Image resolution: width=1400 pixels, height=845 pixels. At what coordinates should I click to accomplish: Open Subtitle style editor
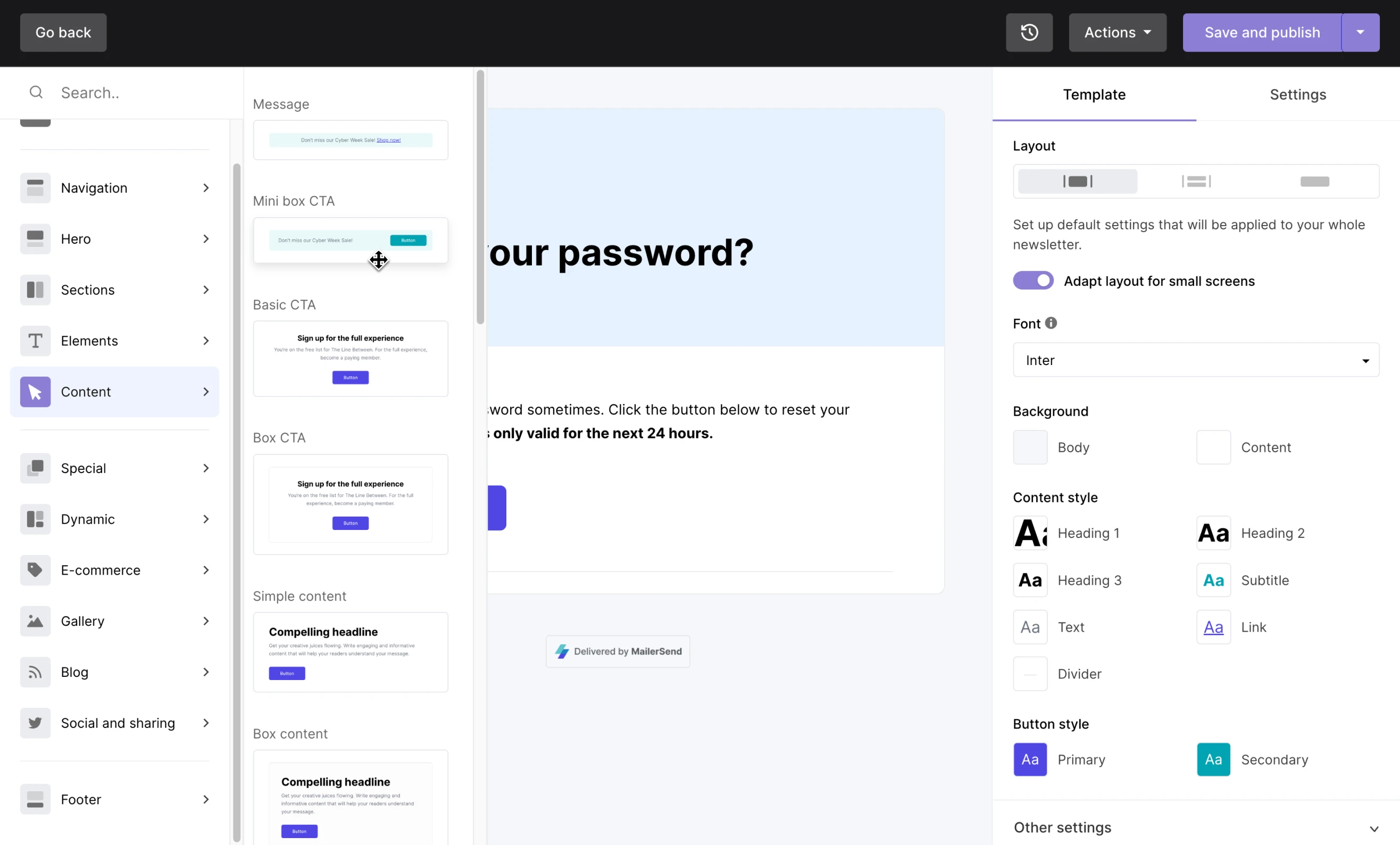pos(1214,580)
